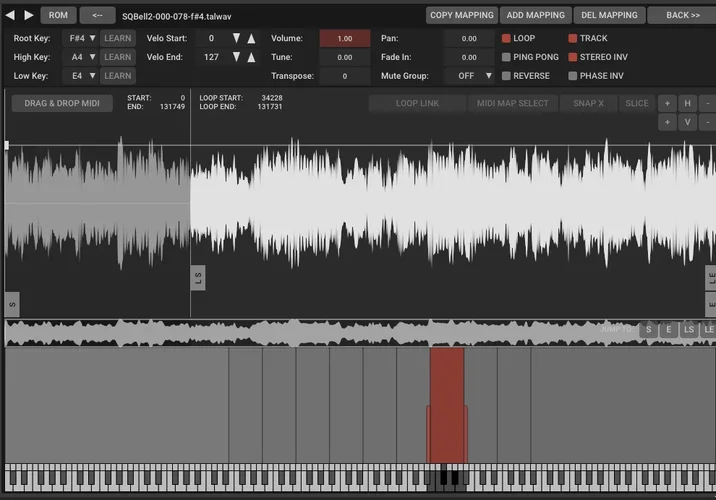Click the COPY MAPPING button

(462, 15)
